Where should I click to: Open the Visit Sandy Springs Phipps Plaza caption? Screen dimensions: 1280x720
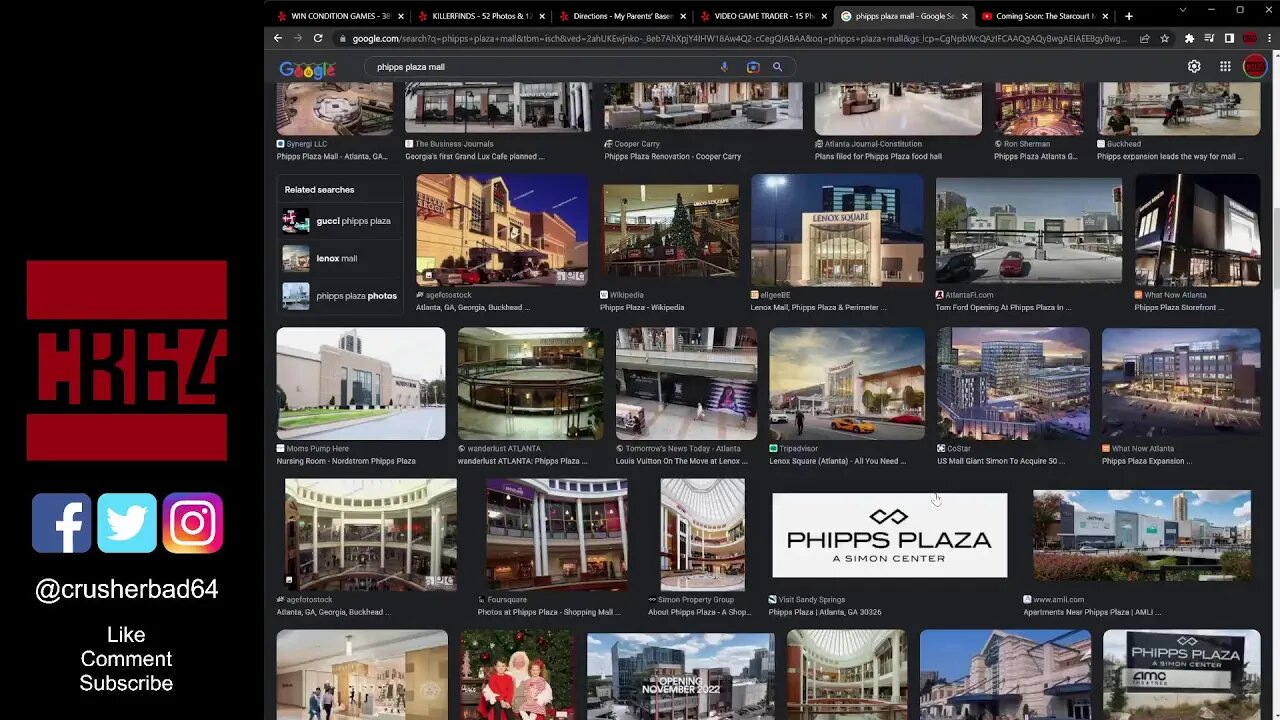point(825,612)
